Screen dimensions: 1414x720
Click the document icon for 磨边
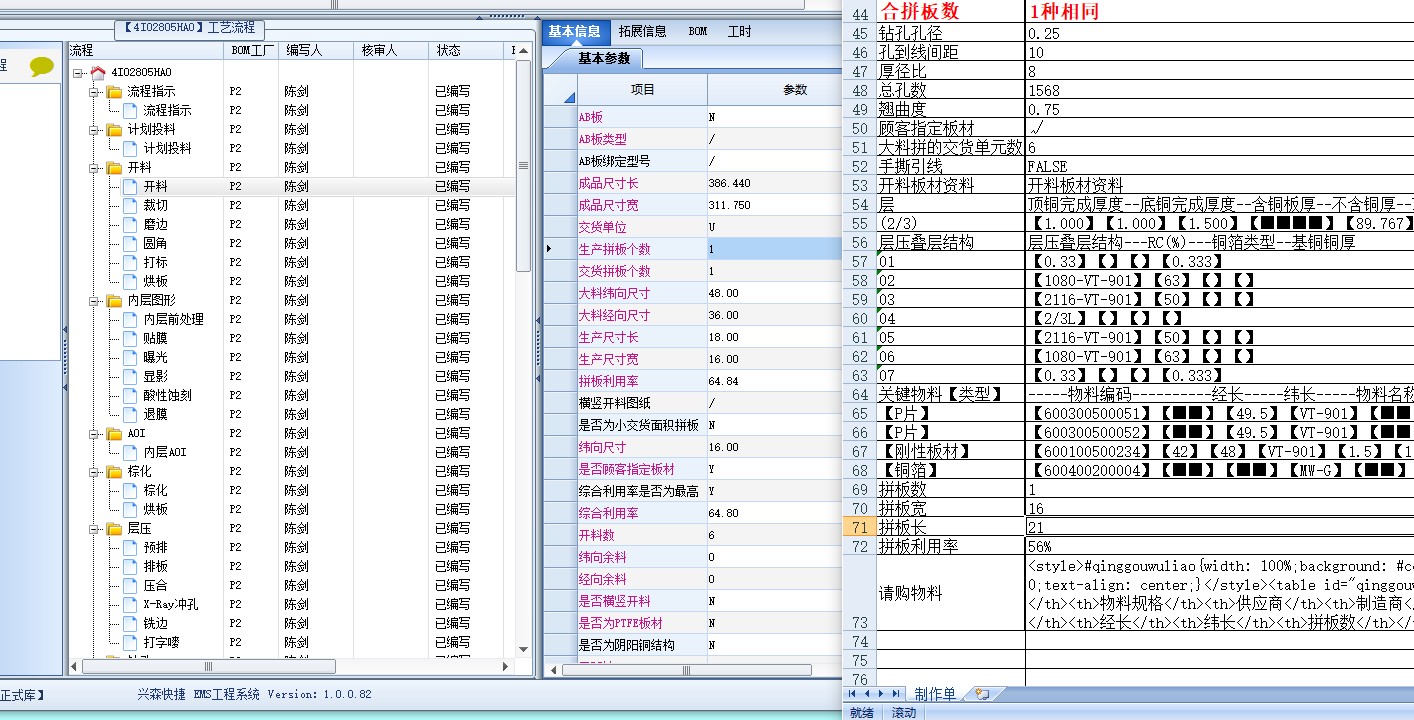click(x=130, y=224)
